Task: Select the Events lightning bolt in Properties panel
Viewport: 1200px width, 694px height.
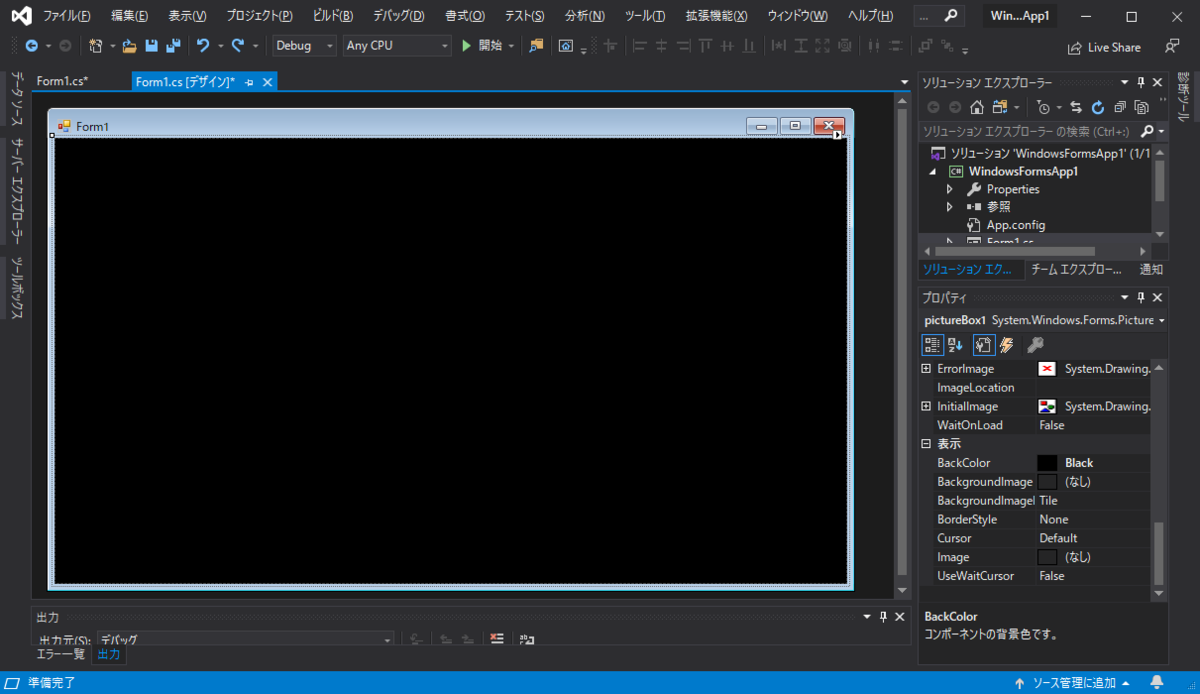Action: click(x=1006, y=344)
